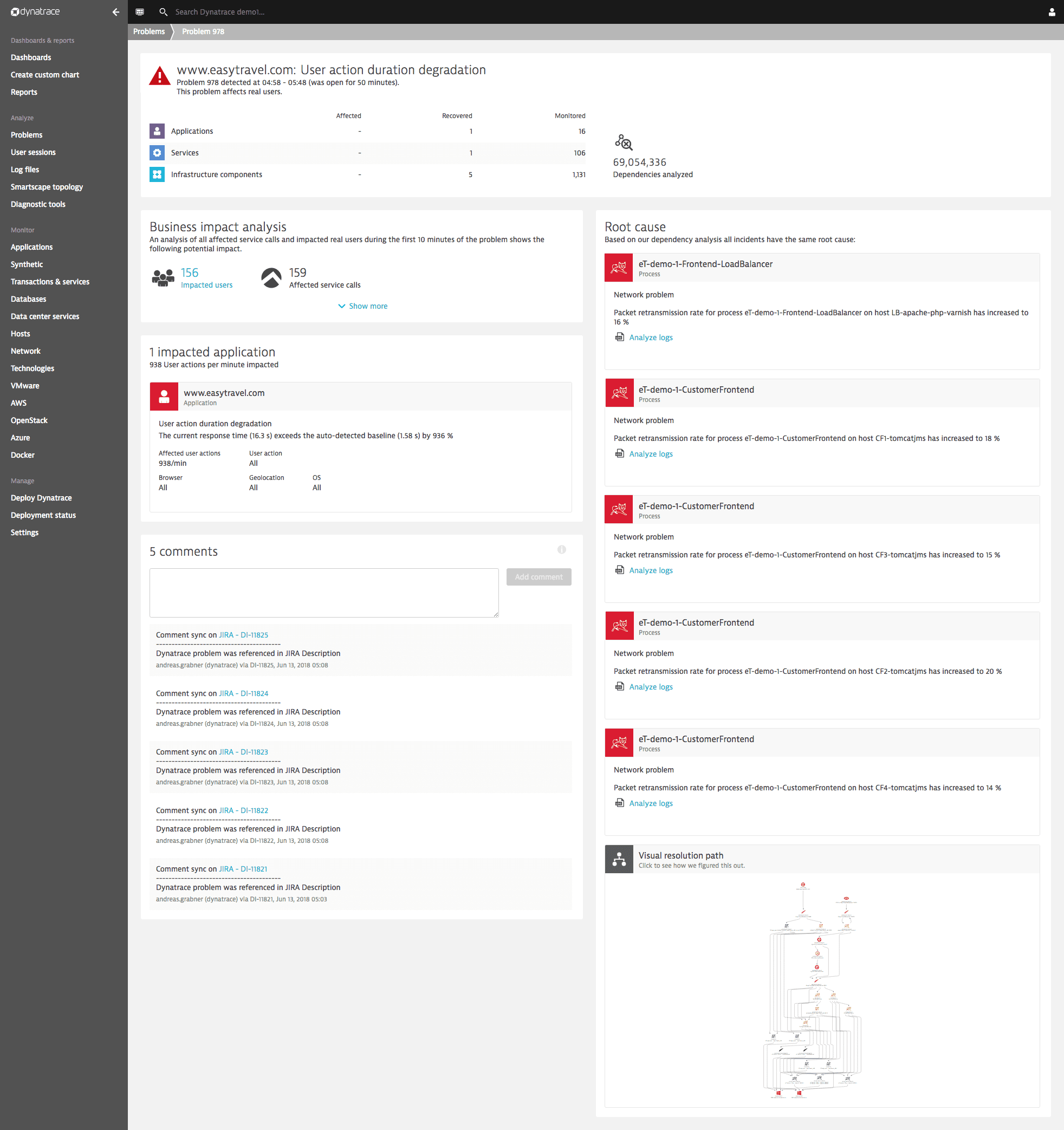The image size is (1064, 1130).
Task: Open JIRA - DI-11823 link
Action: (243, 752)
